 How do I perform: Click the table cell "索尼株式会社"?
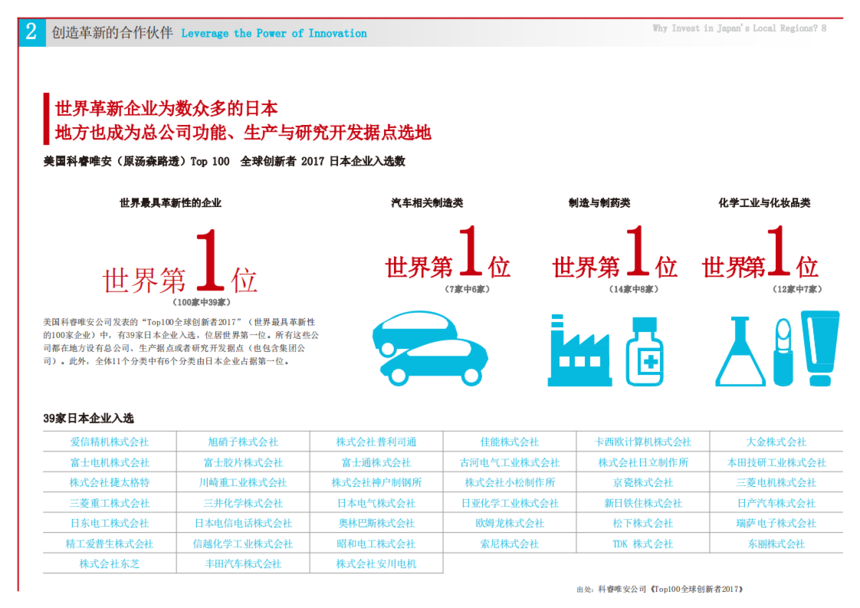point(510,543)
